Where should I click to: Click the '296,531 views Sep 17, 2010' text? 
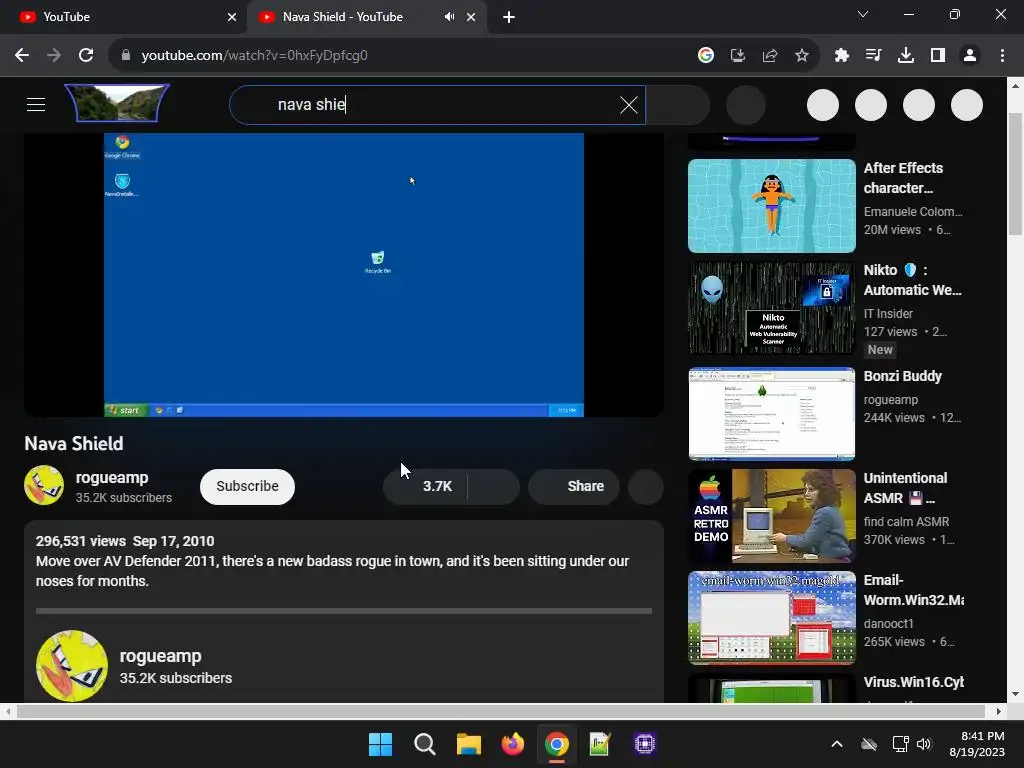[x=125, y=541]
